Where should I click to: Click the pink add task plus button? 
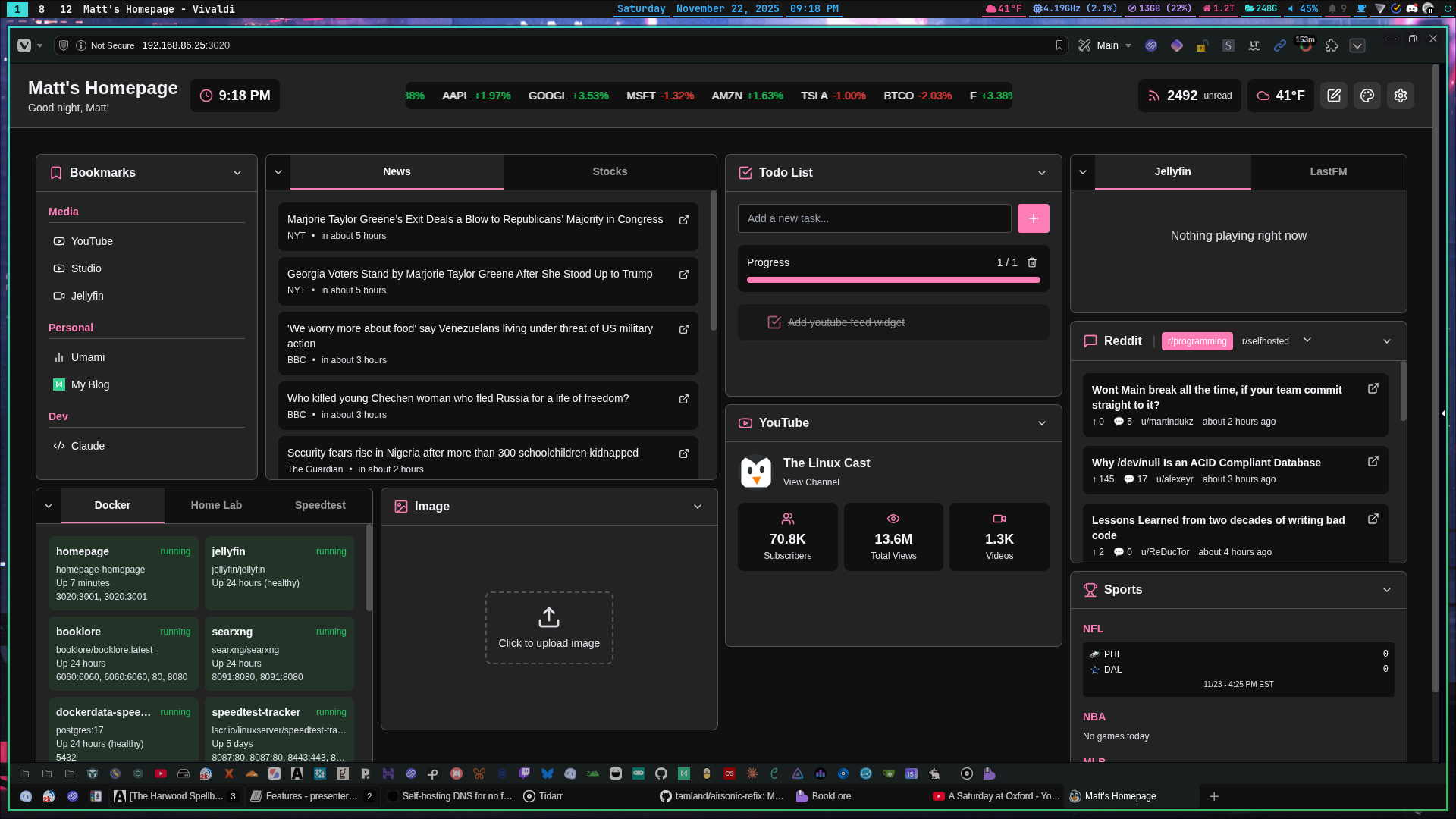pyautogui.click(x=1033, y=218)
